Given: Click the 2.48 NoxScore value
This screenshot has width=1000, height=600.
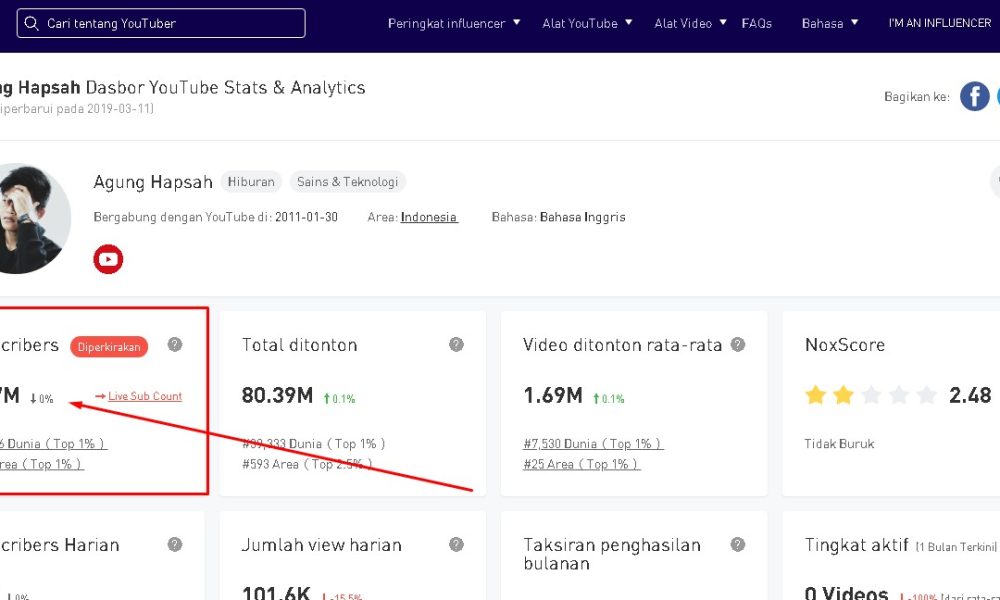Looking at the screenshot, I should click(x=970, y=395).
